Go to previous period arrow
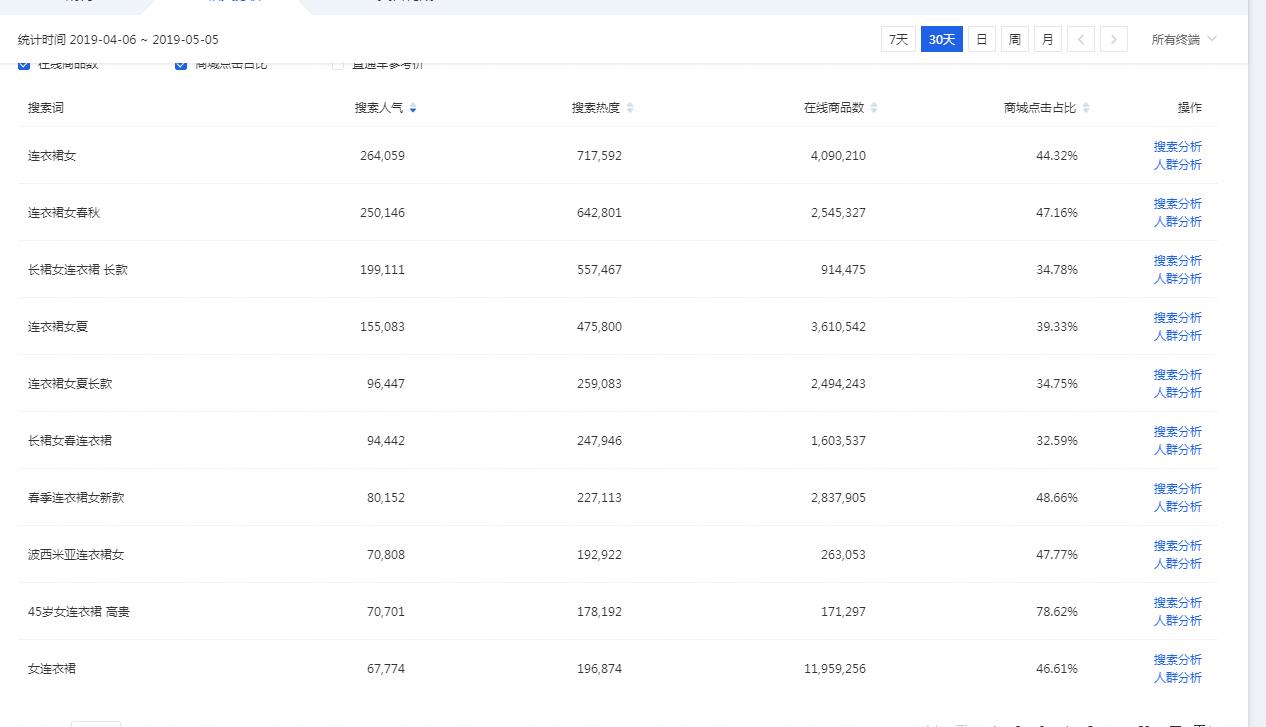The image size is (1266, 727). click(x=1080, y=40)
